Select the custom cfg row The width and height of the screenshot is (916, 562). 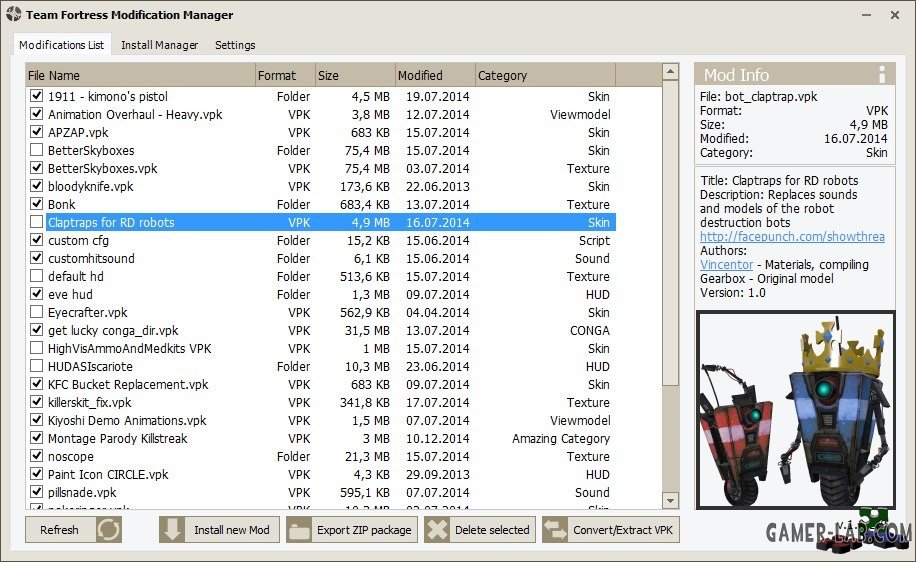click(x=320, y=240)
